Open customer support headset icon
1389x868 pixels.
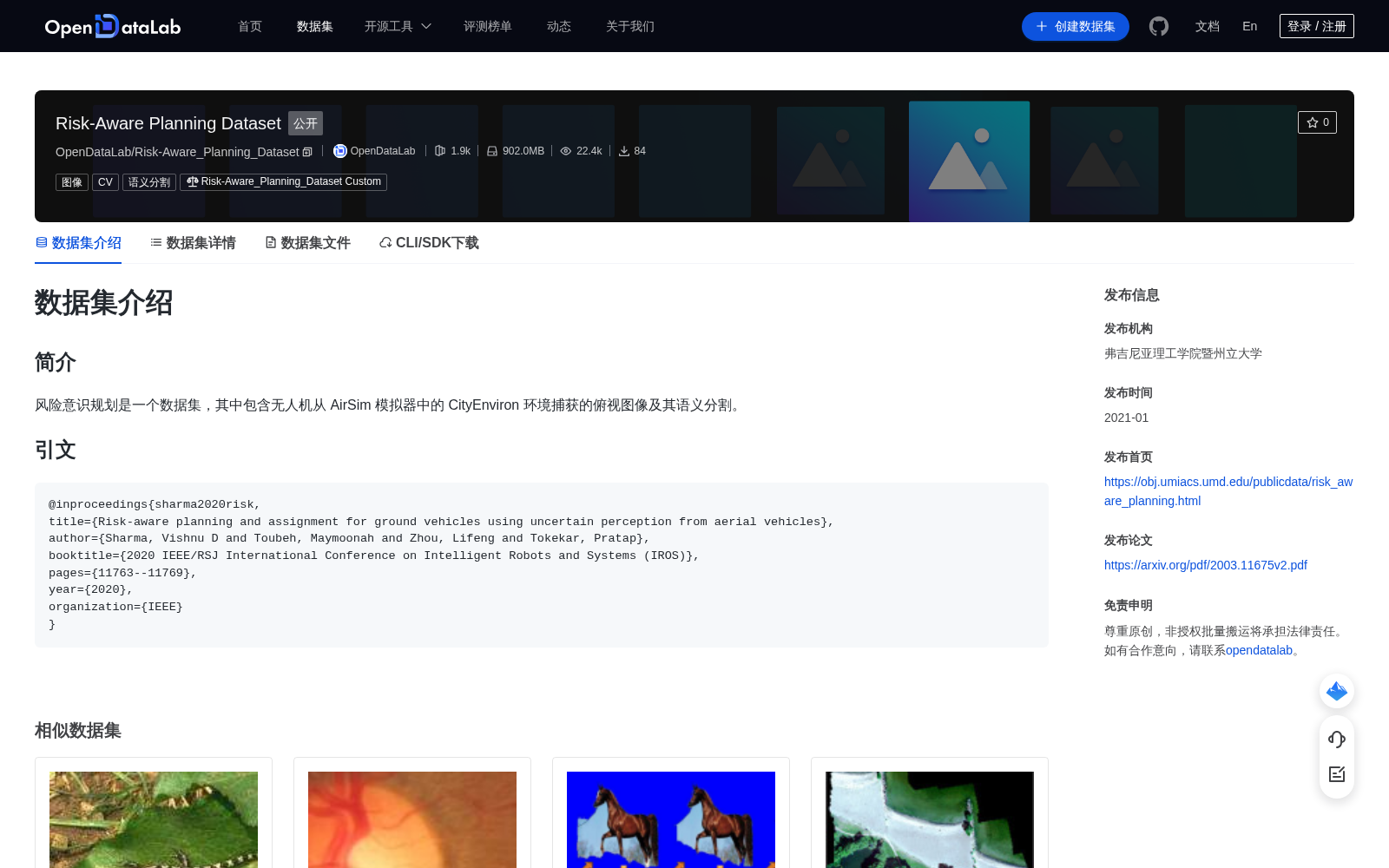click(1337, 740)
